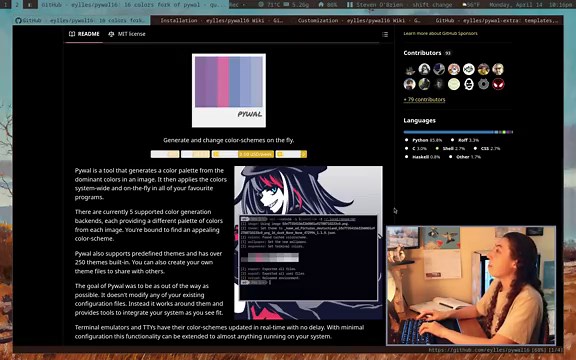Click the C 3.0% language link

[416, 148]
